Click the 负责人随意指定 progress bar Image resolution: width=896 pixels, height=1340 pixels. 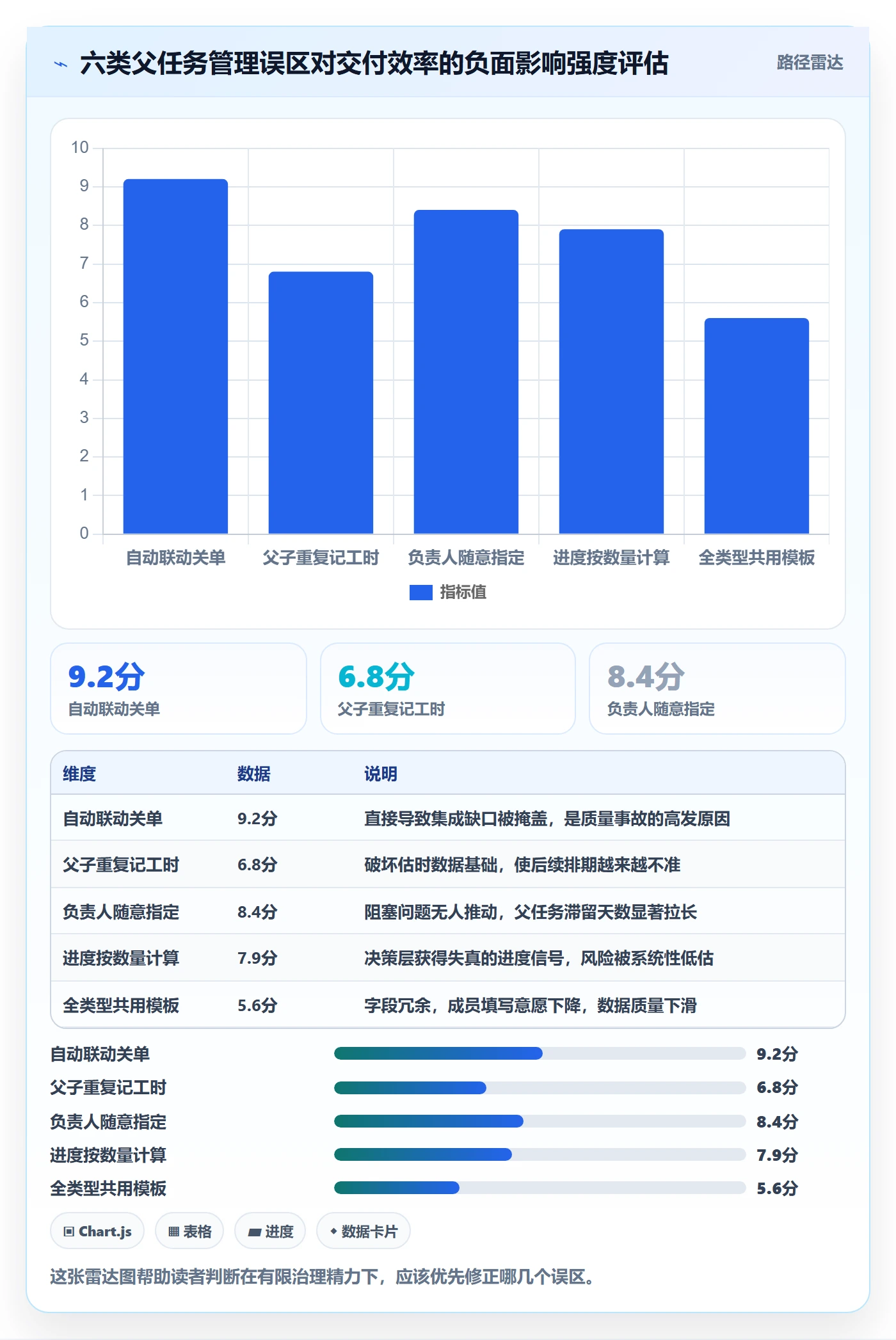pyautogui.click(x=540, y=1121)
